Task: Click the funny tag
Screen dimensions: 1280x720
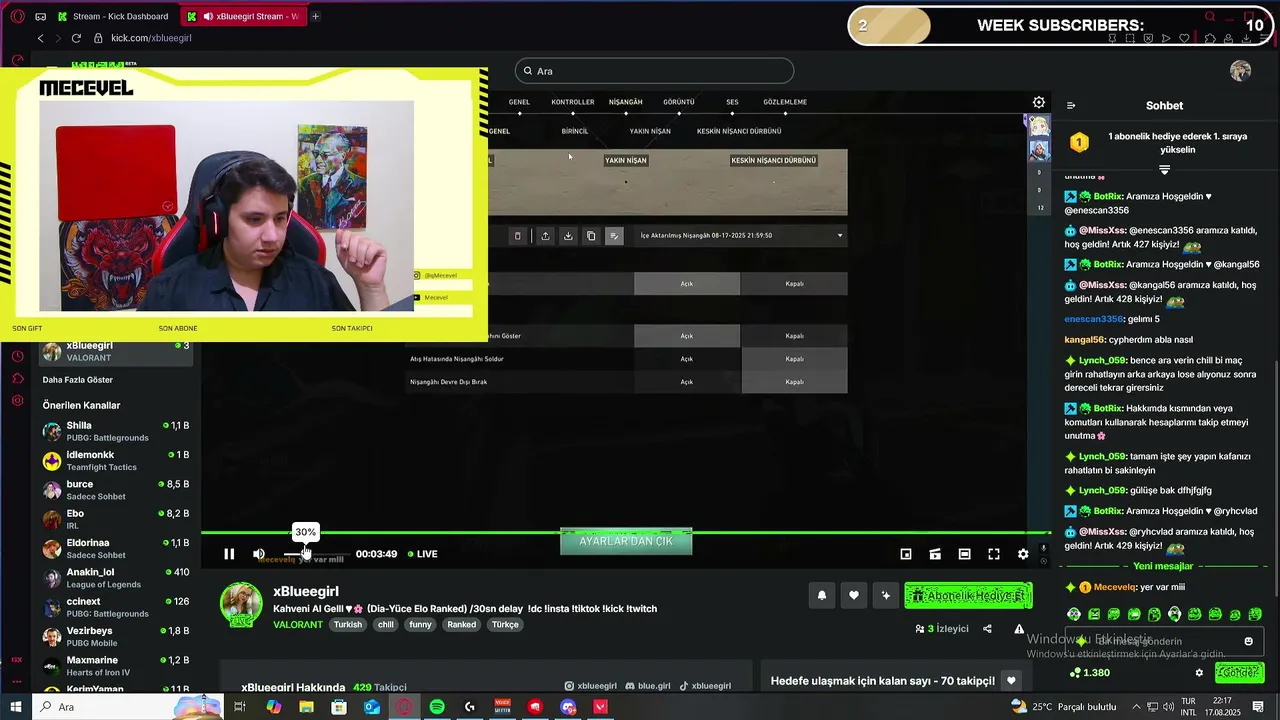Action: pyautogui.click(x=420, y=624)
